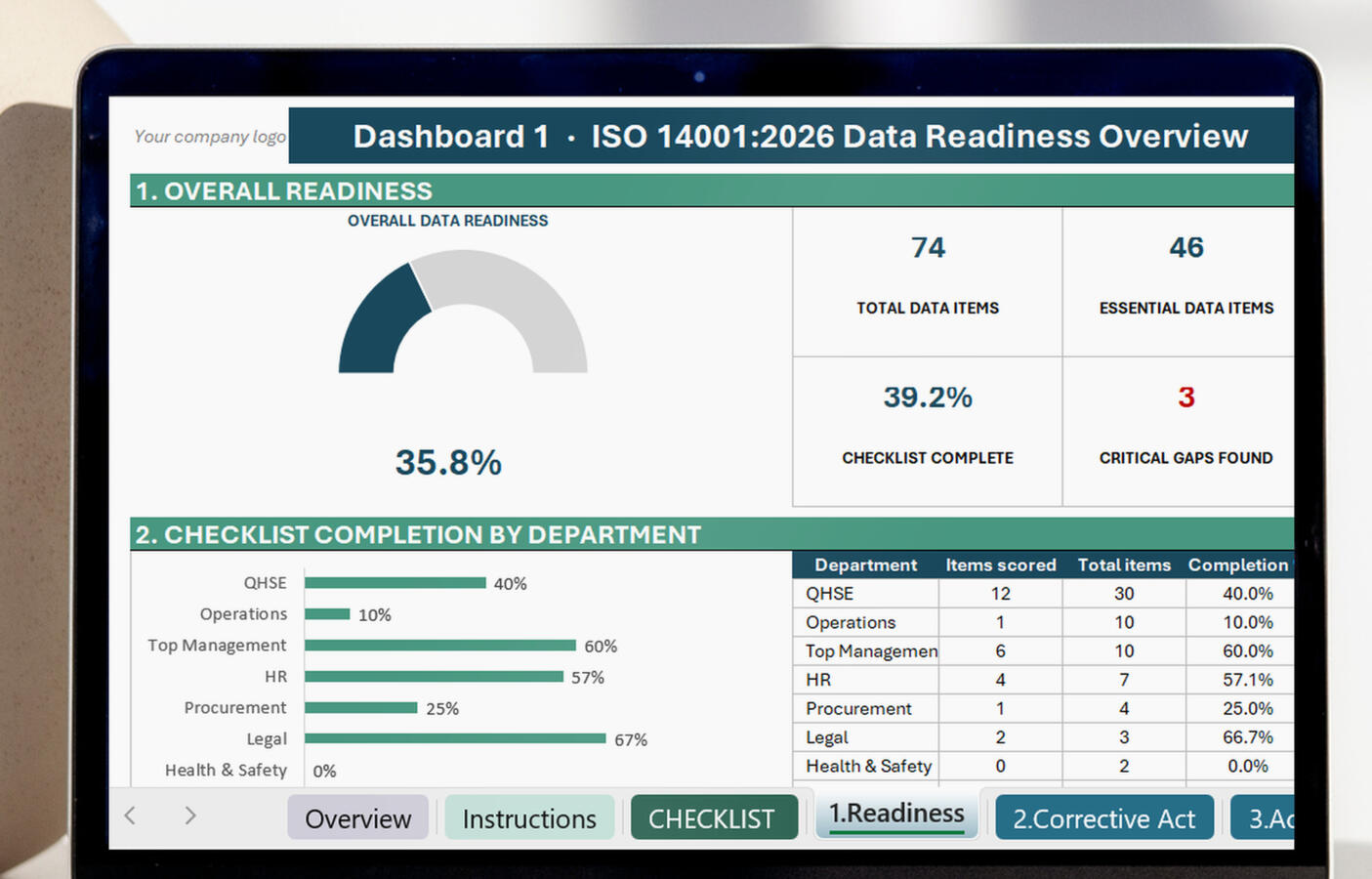1372x879 pixels.
Task: Select the 'CRITICAL GAPS FOUND' label
Action: (1186, 458)
